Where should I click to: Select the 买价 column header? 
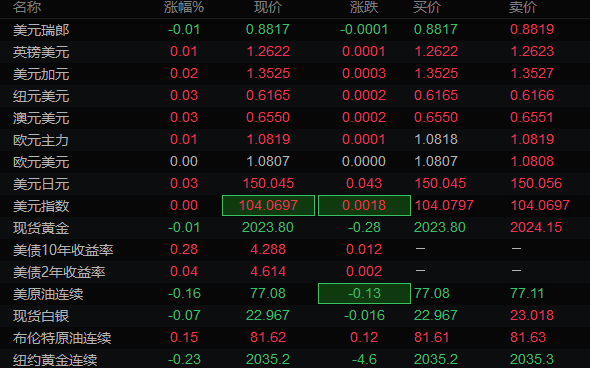(x=427, y=7)
